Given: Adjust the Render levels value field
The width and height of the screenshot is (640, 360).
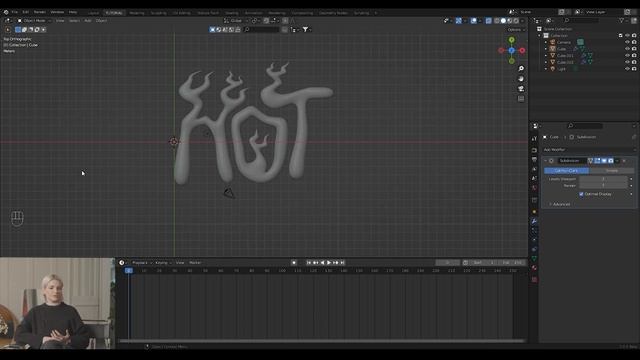Looking at the screenshot, I should coord(603,185).
